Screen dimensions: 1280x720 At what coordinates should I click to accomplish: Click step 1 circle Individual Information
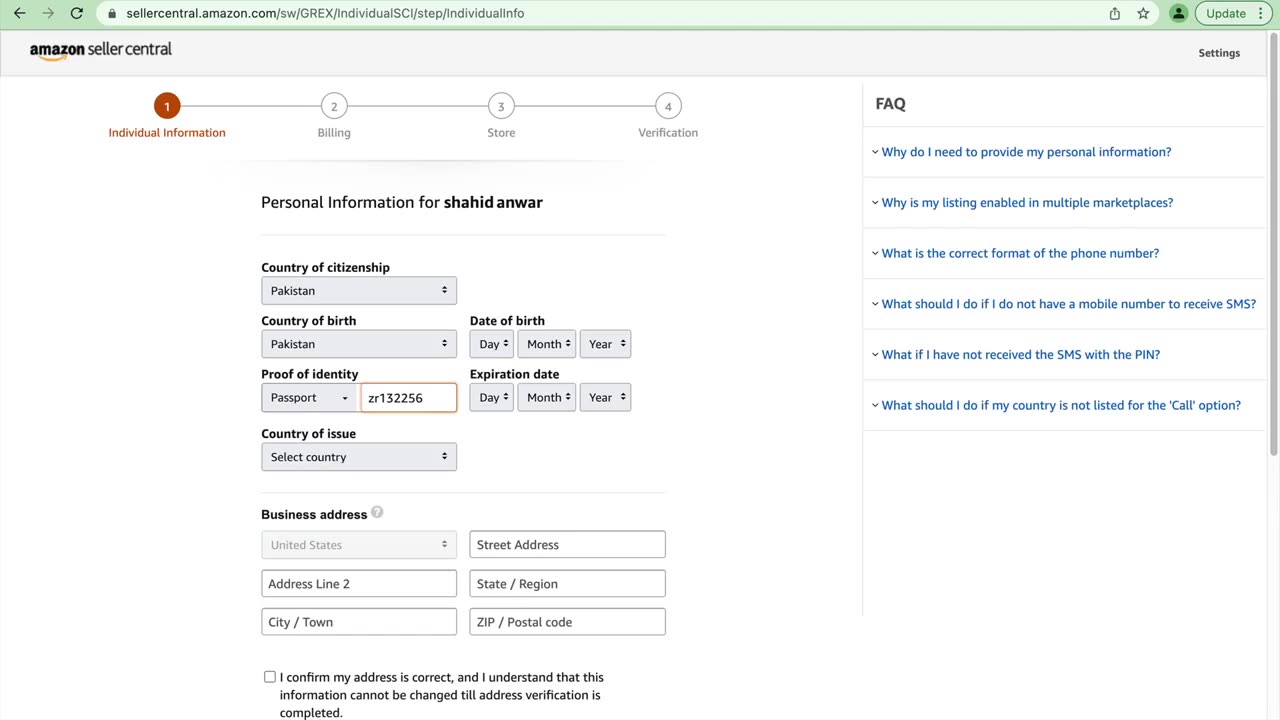167,106
